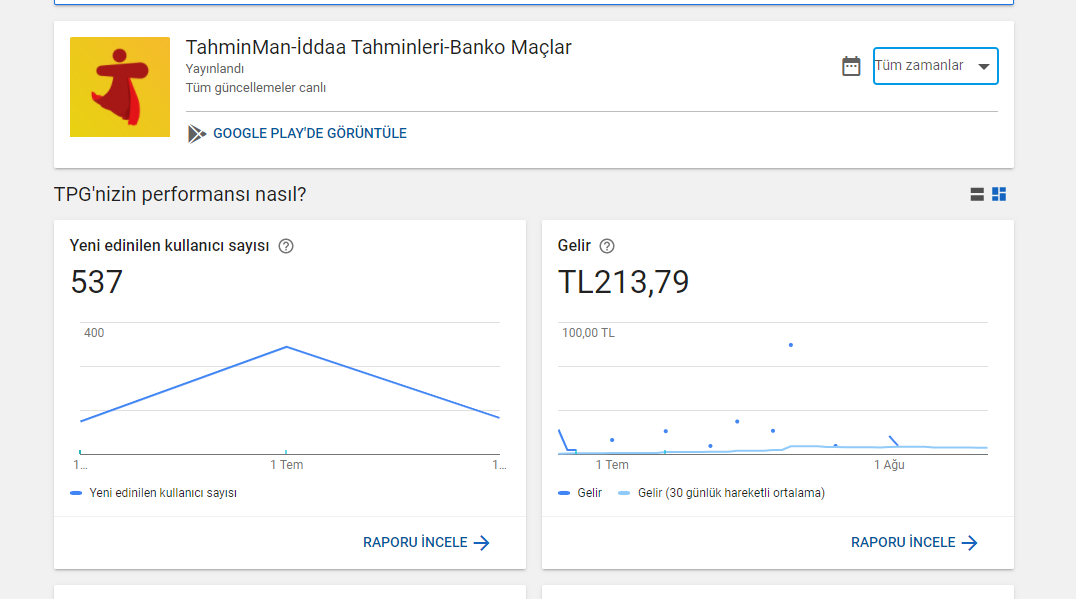Screen dimensions: 1076x599
Task: Click the Google Play triangle icon
Action: tap(196, 134)
